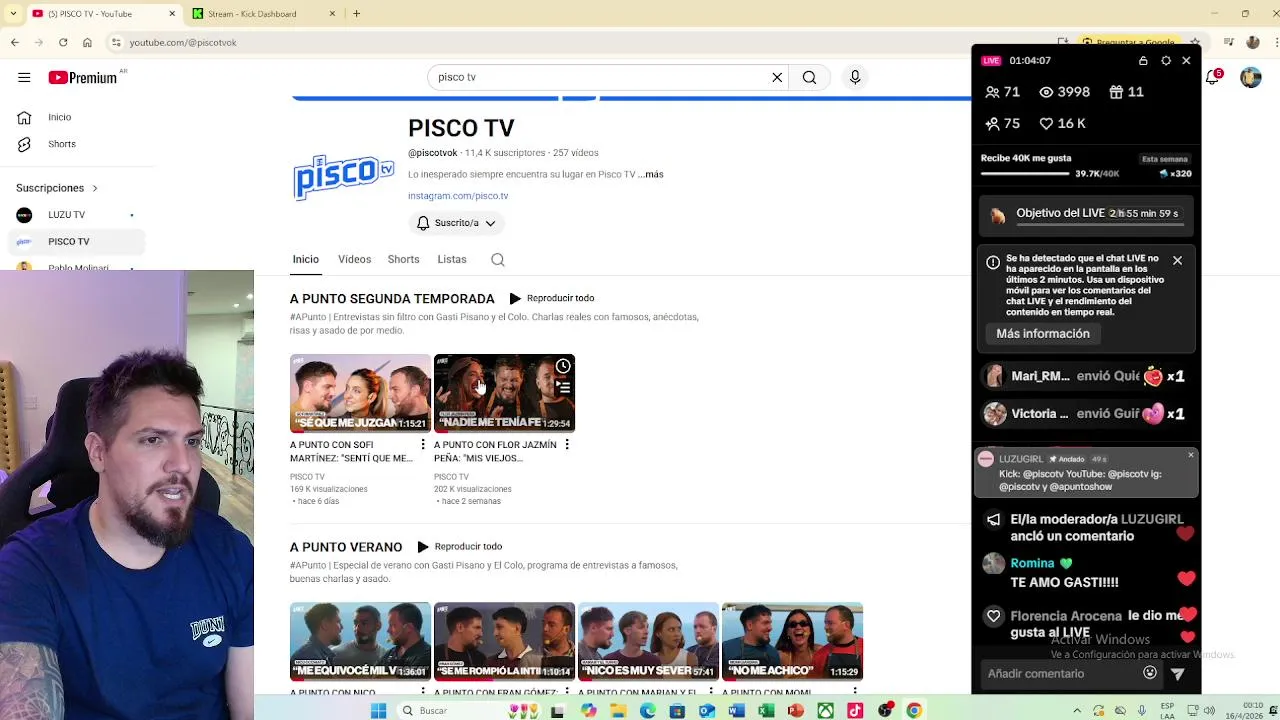Switch to the Videos channel tab

(354, 259)
